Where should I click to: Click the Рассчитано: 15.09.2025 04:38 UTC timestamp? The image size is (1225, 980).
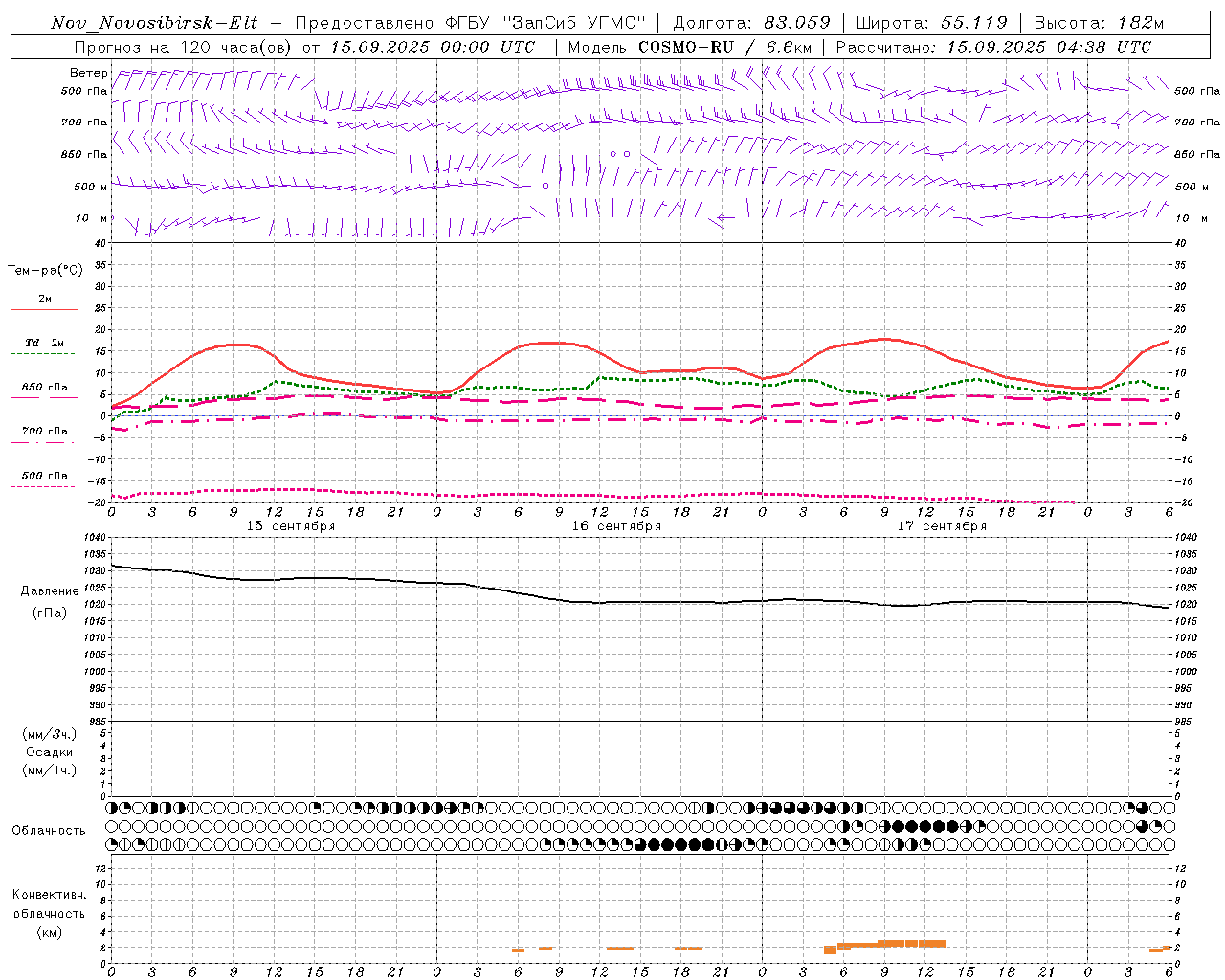993,47
